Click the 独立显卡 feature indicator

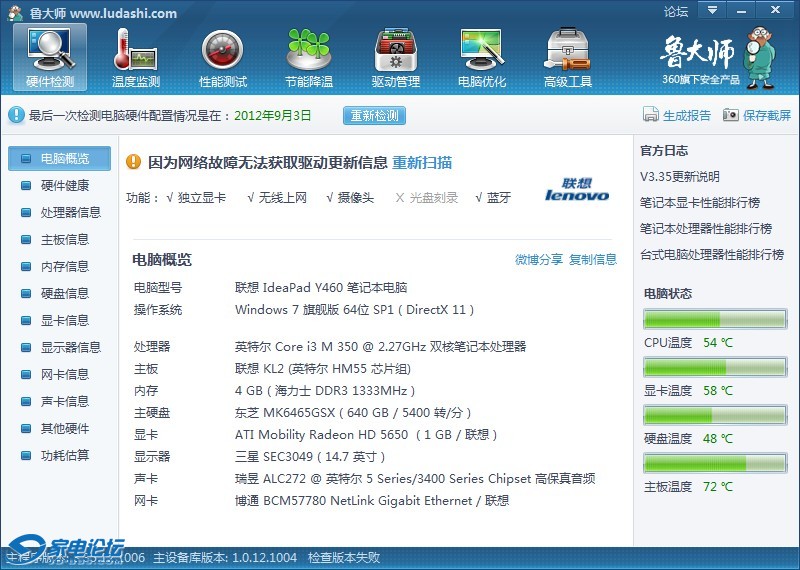(196, 198)
